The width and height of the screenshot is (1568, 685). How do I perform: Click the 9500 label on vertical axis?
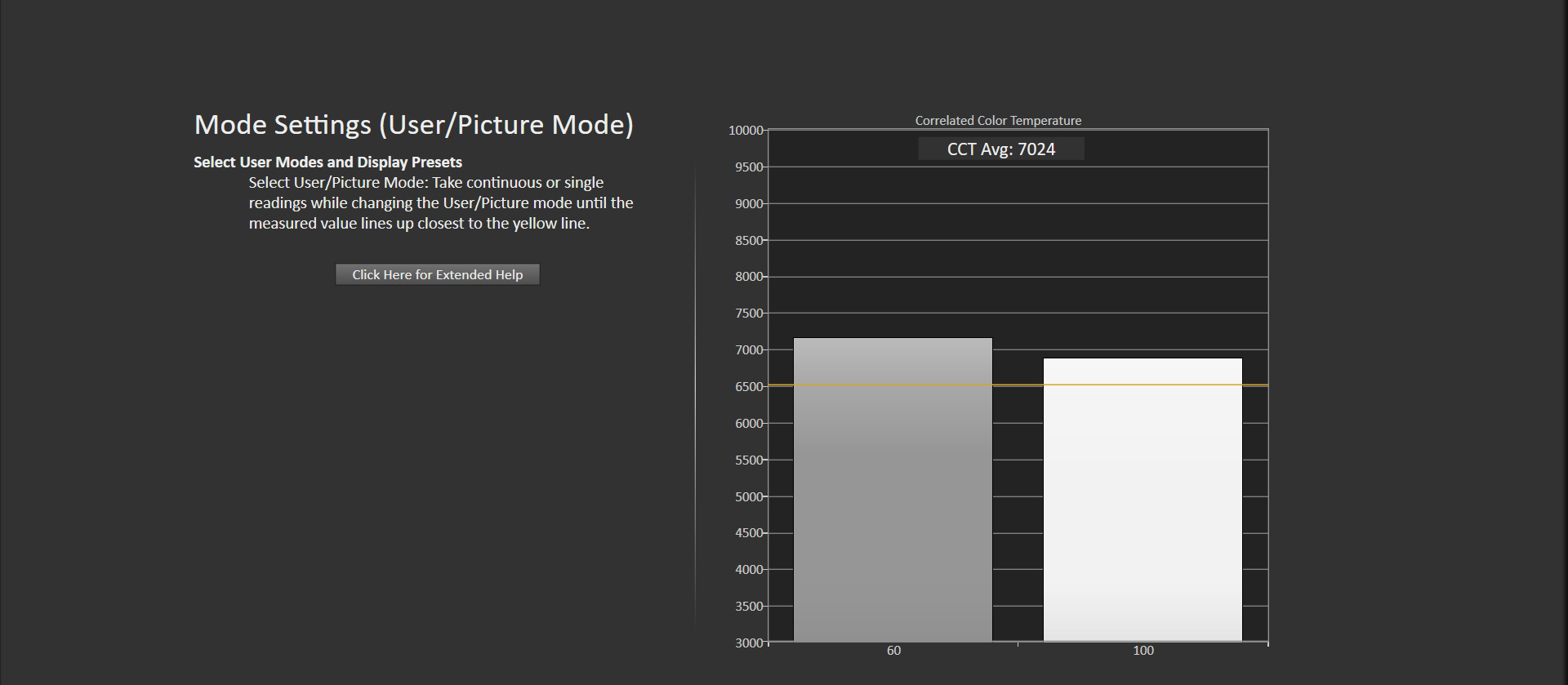click(x=748, y=167)
